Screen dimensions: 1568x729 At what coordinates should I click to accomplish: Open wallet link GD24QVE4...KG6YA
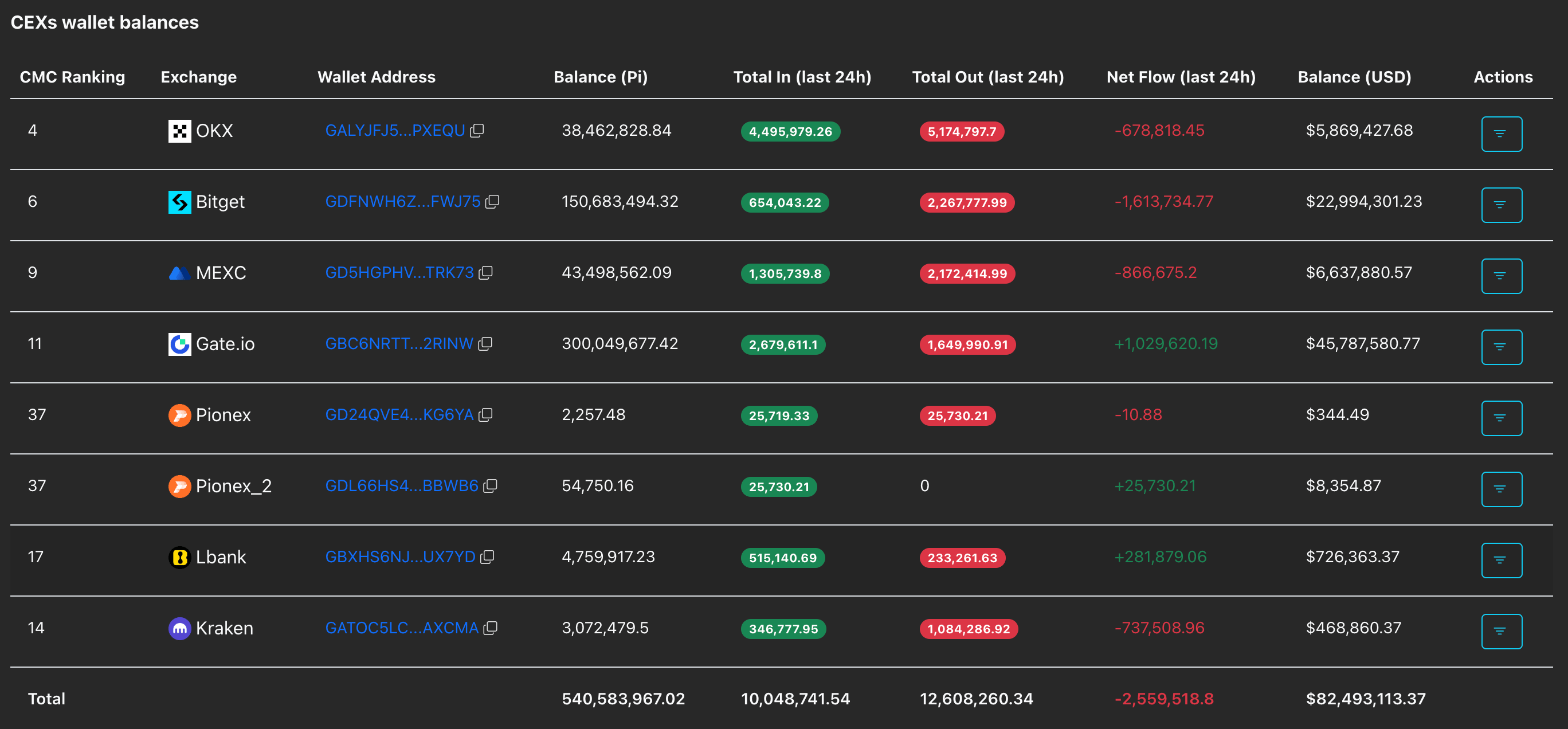(399, 415)
